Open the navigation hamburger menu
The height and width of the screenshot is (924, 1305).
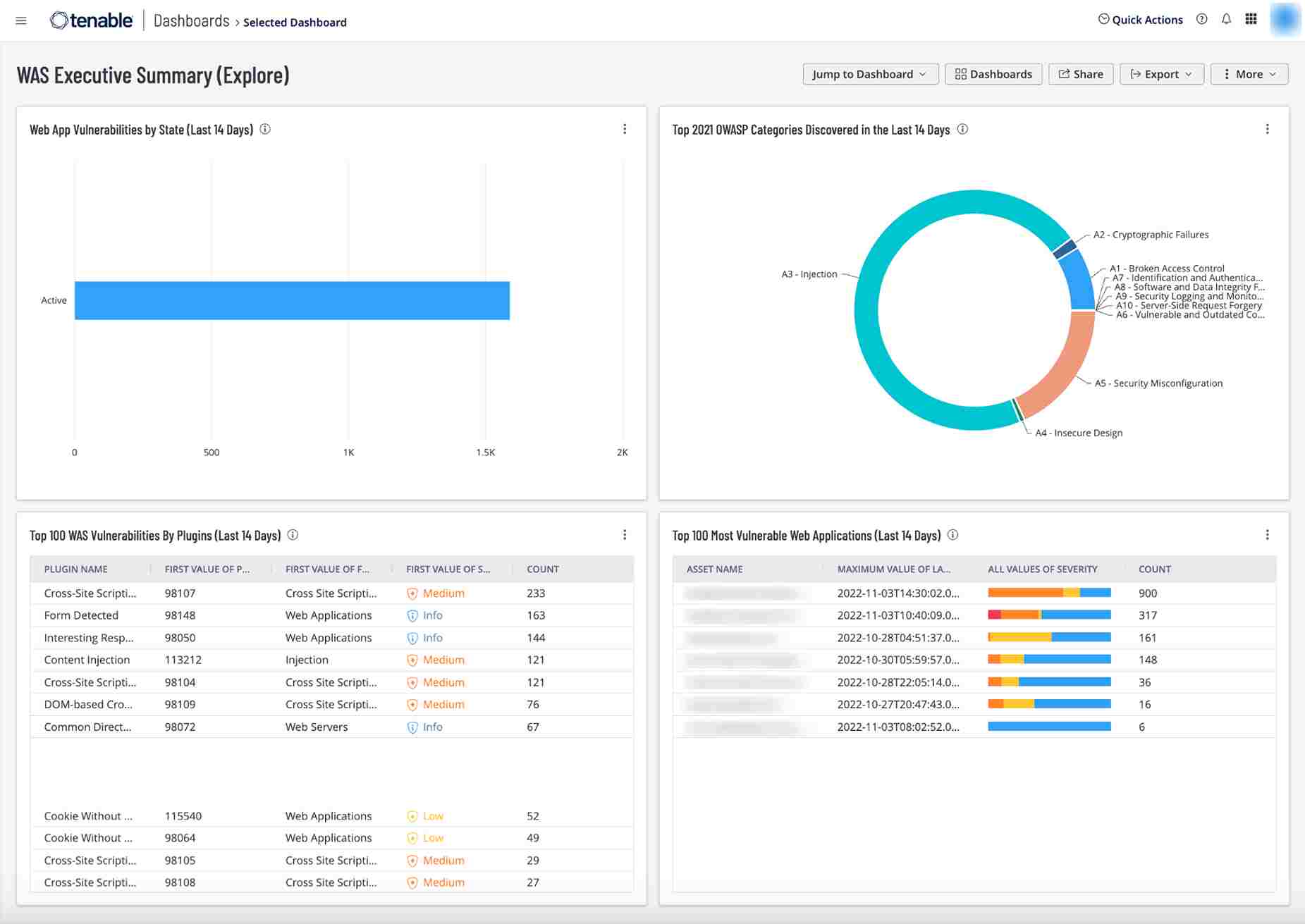(20, 20)
